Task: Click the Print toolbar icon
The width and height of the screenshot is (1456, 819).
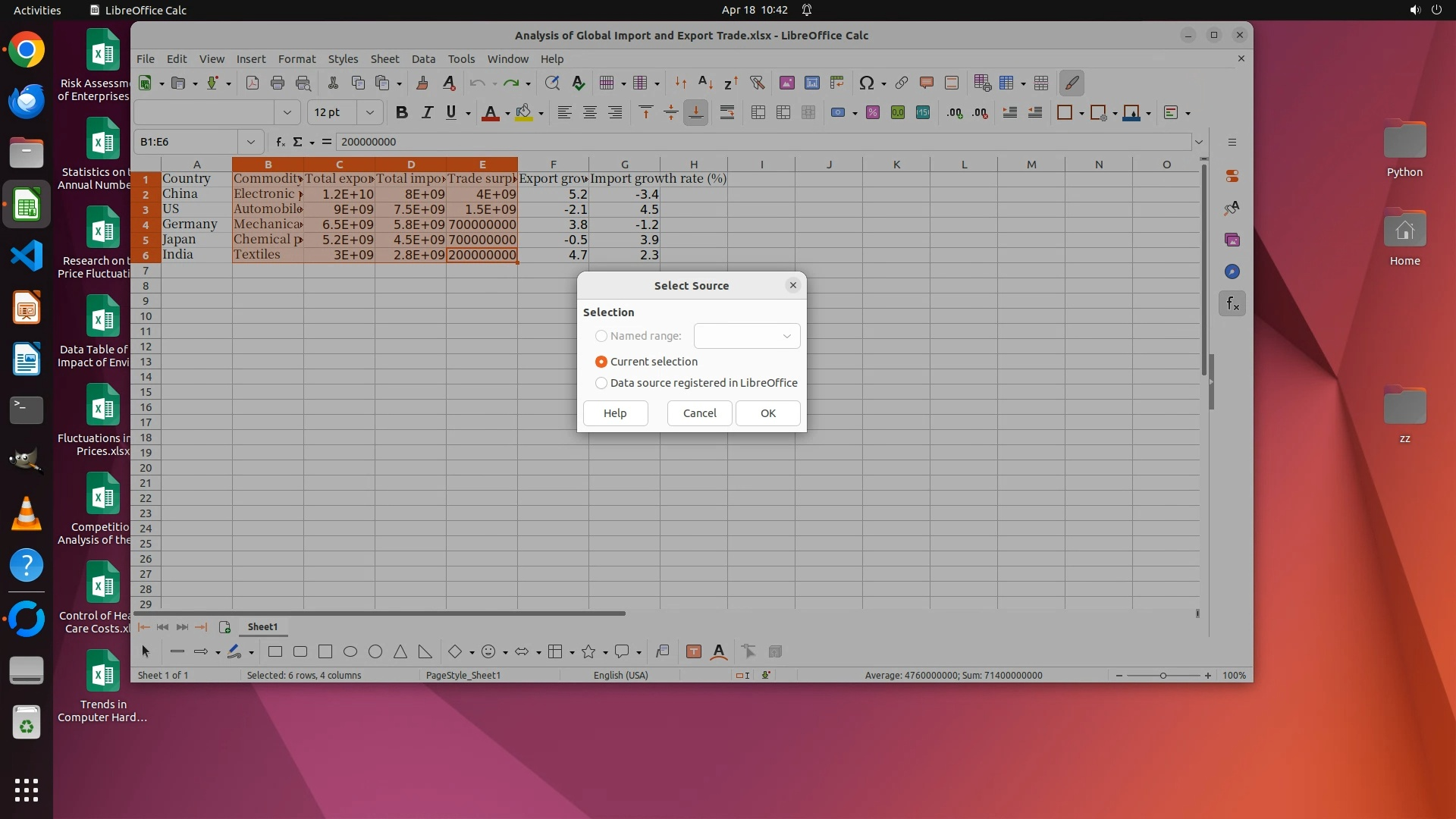Action: coord(278,83)
